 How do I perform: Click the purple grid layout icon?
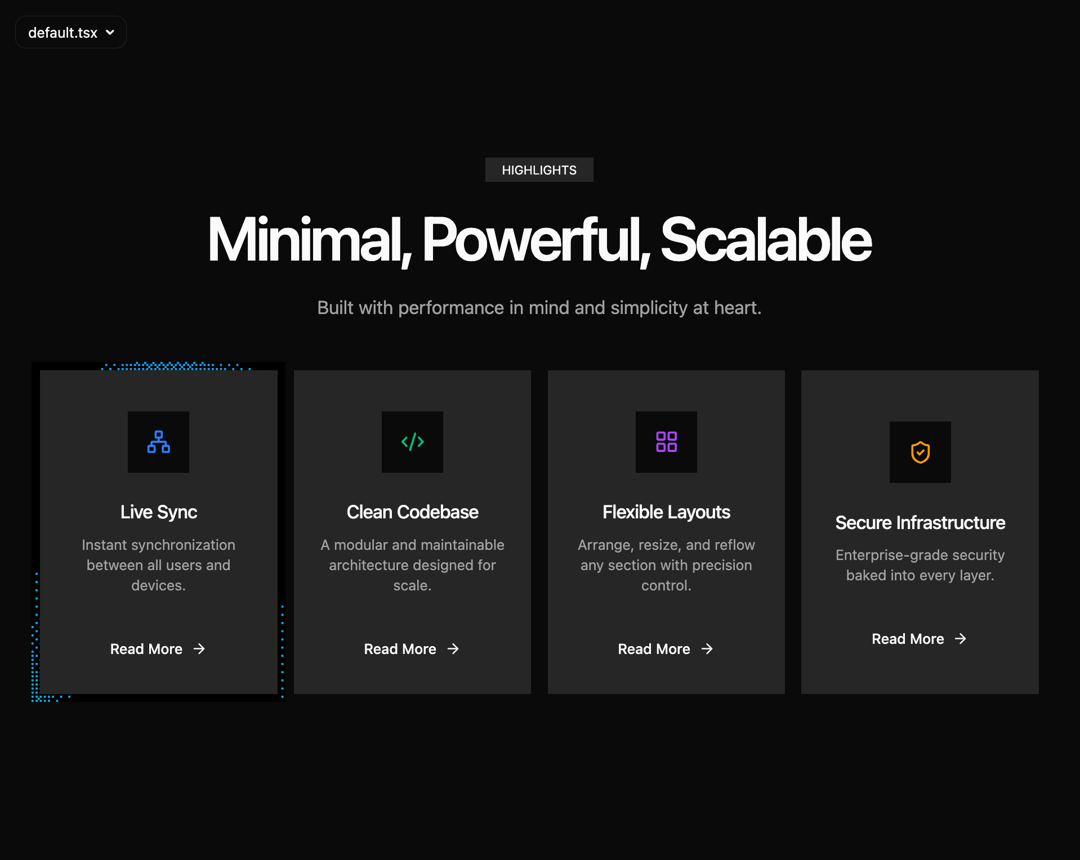666,442
